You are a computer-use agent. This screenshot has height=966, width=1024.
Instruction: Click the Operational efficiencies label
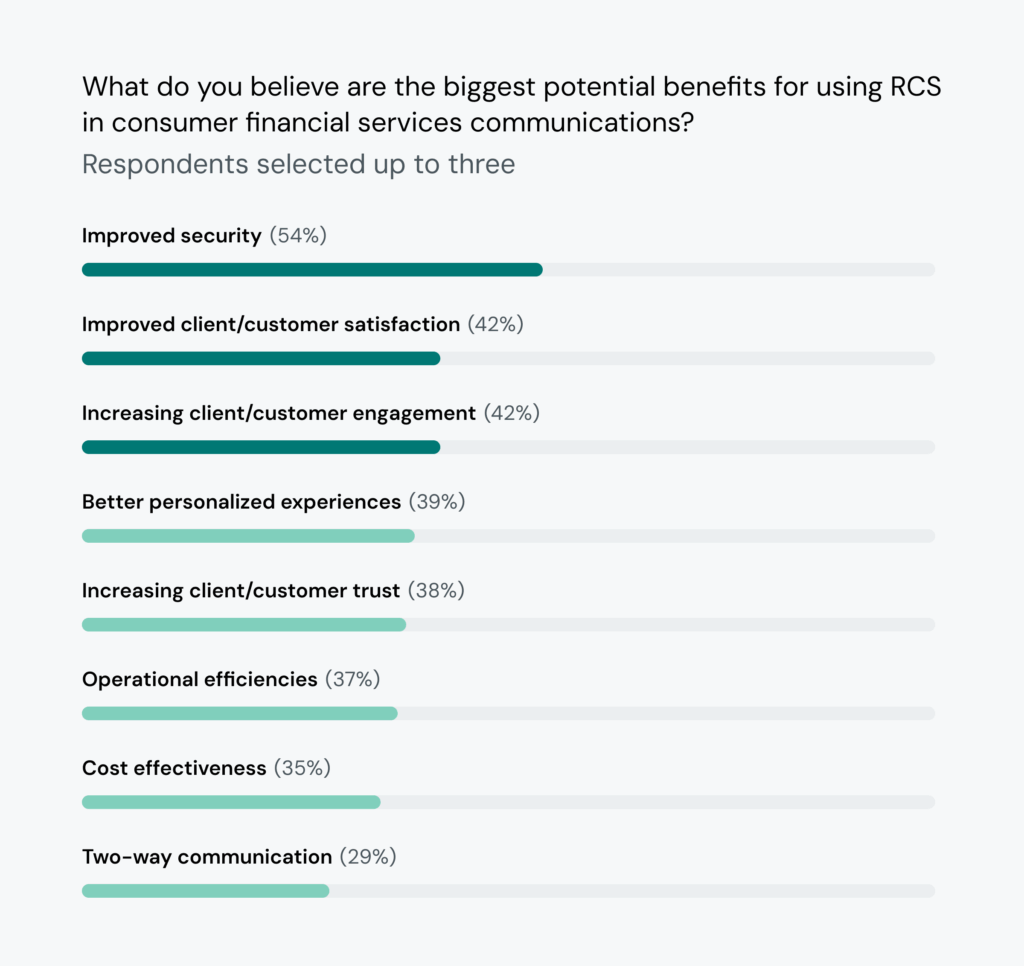[200, 680]
